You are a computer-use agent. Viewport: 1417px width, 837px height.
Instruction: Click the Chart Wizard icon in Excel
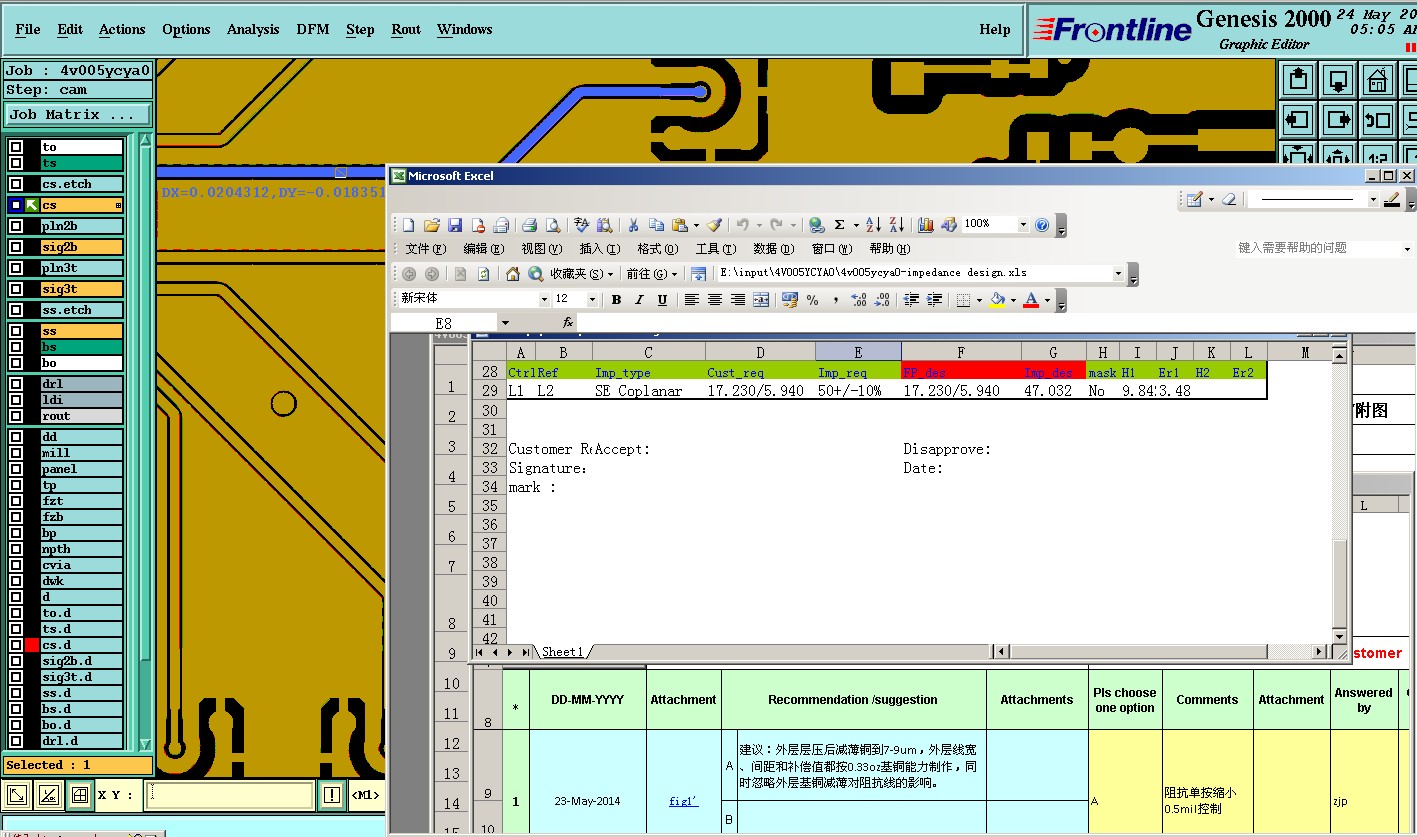(925, 225)
